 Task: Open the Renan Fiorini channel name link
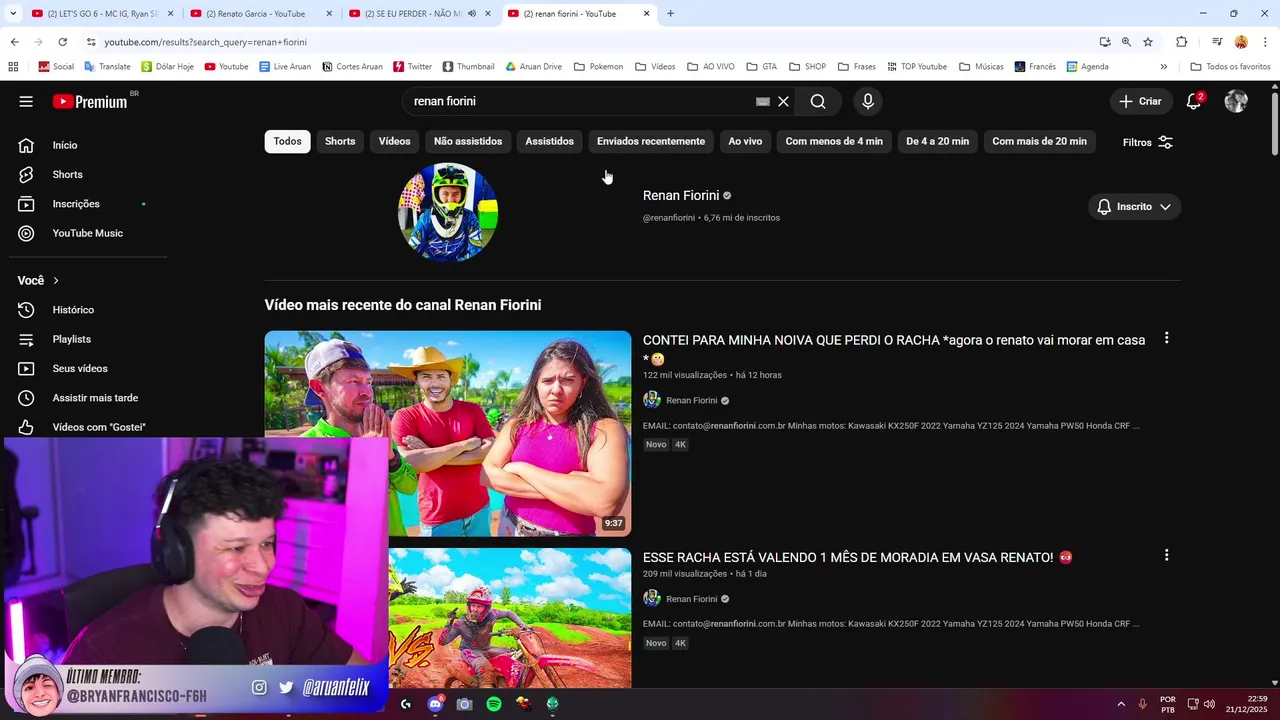coord(681,195)
